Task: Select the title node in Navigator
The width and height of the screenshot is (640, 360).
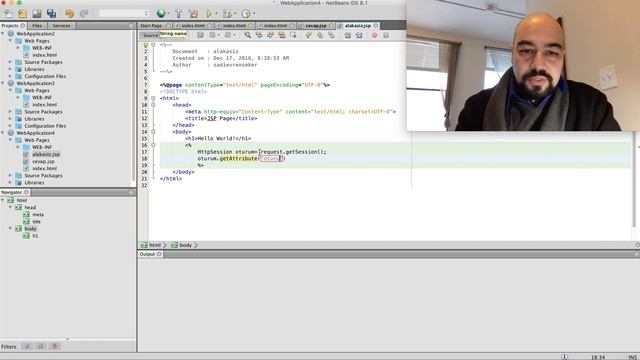Action: tap(36, 221)
